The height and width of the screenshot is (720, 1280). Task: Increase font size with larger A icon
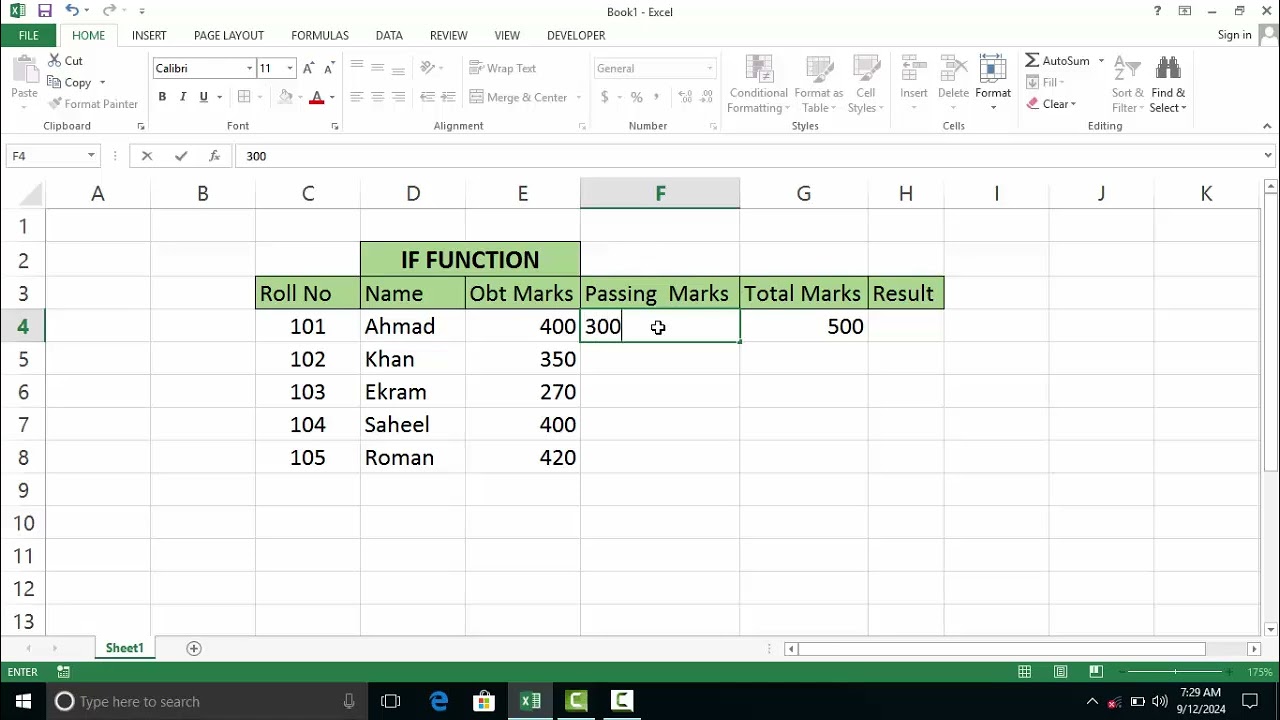[309, 68]
